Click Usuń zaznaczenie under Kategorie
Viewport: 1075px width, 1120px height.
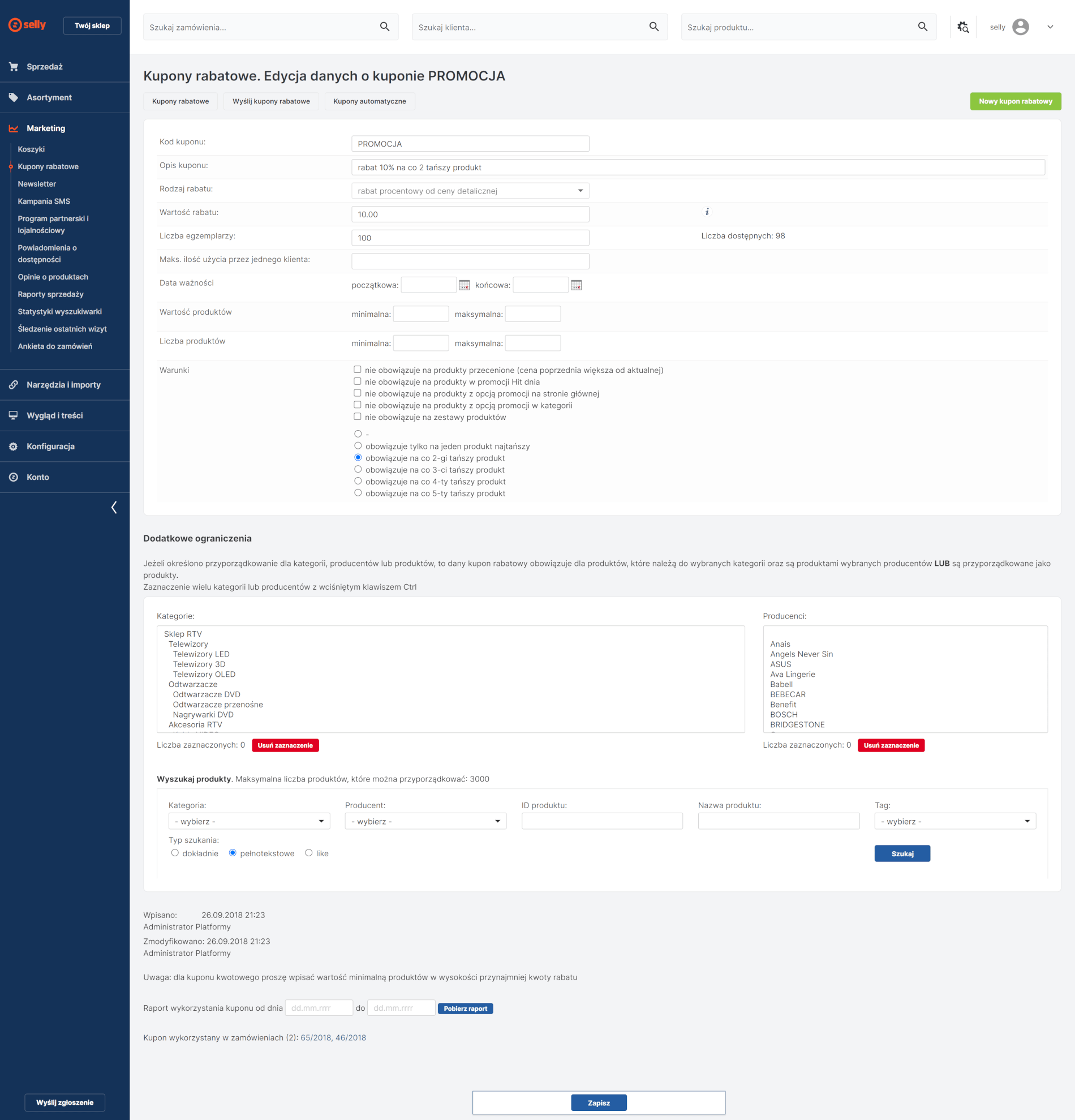(x=285, y=745)
